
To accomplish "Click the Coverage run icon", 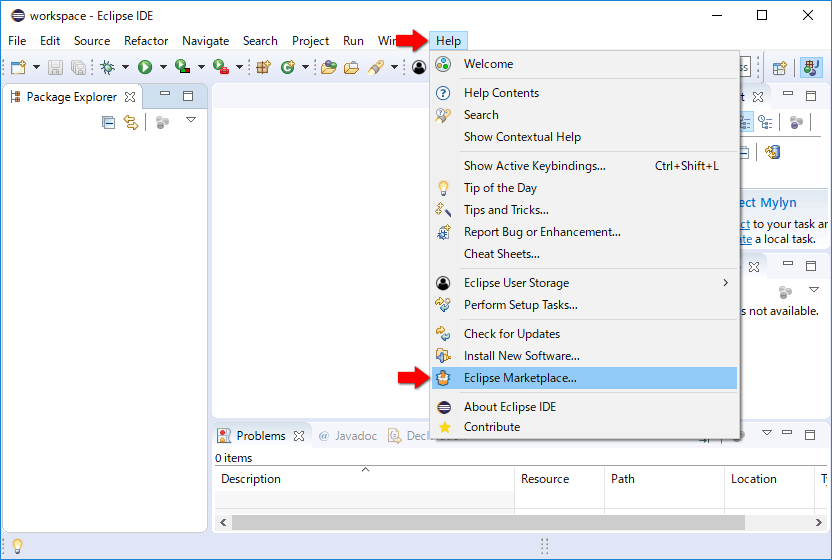I will point(183,67).
